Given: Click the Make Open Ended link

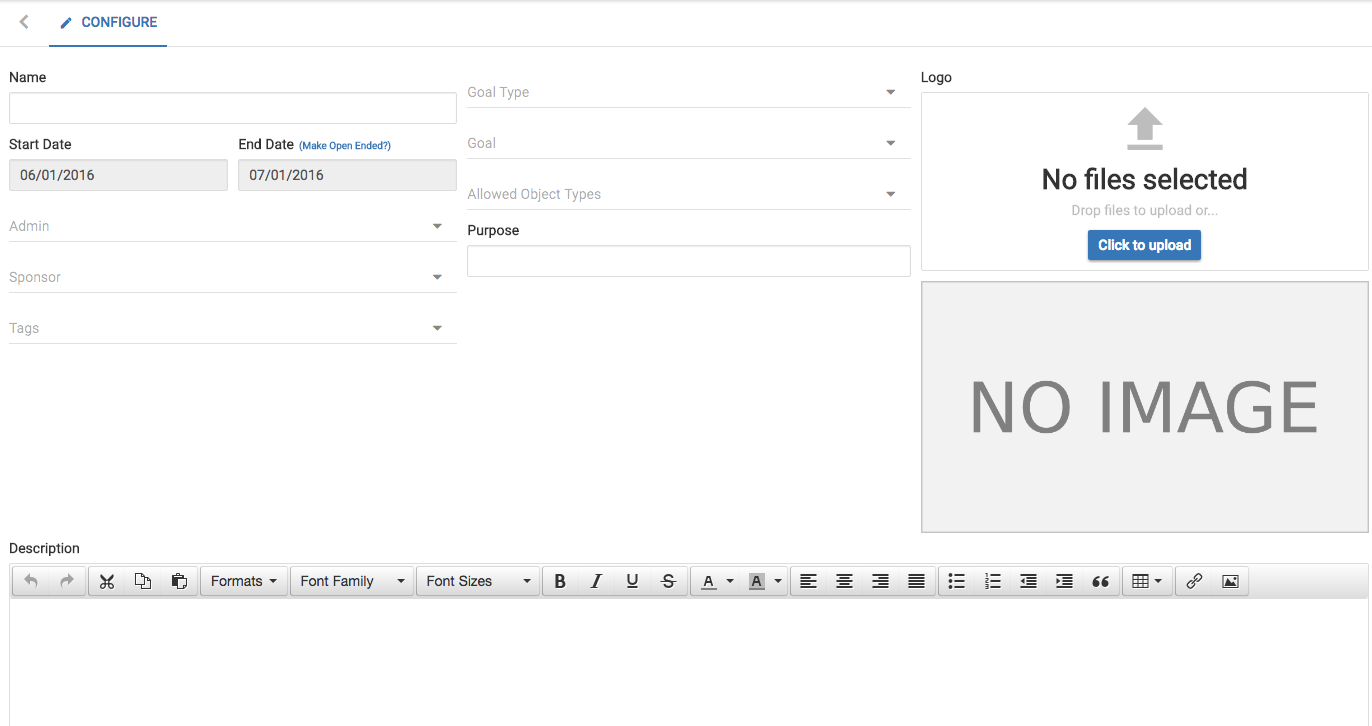Looking at the screenshot, I should 345,146.
